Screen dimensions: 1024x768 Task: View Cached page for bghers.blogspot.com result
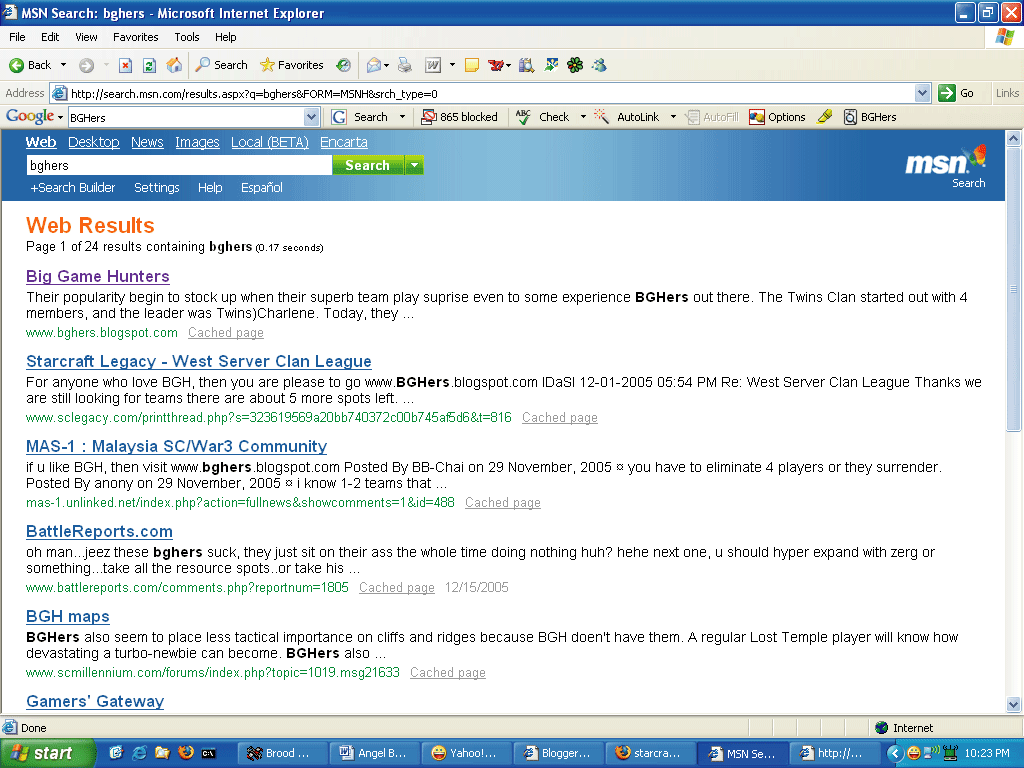coord(226,332)
